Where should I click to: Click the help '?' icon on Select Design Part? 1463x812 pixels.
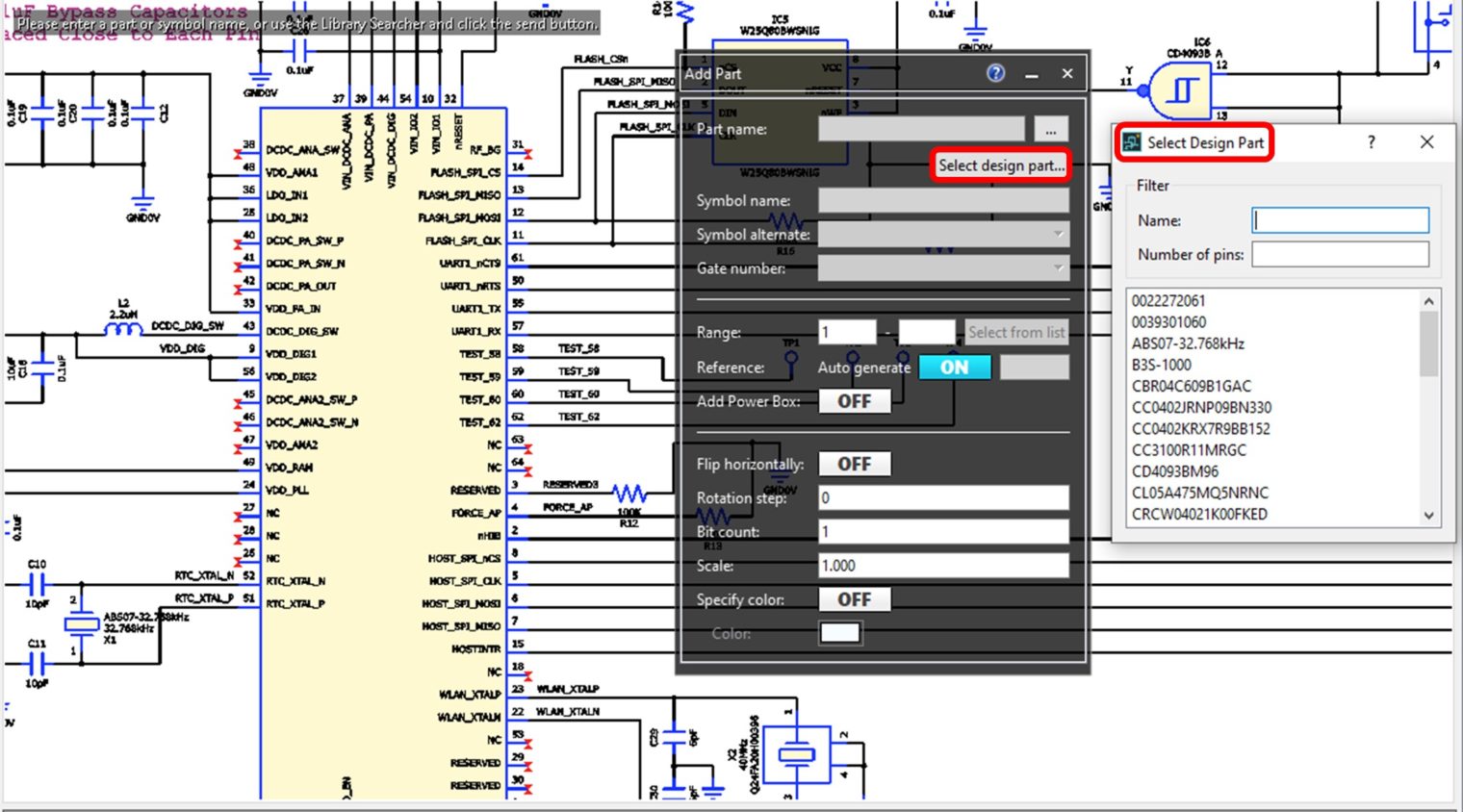pyautogui.click(x=1371, y=141)
